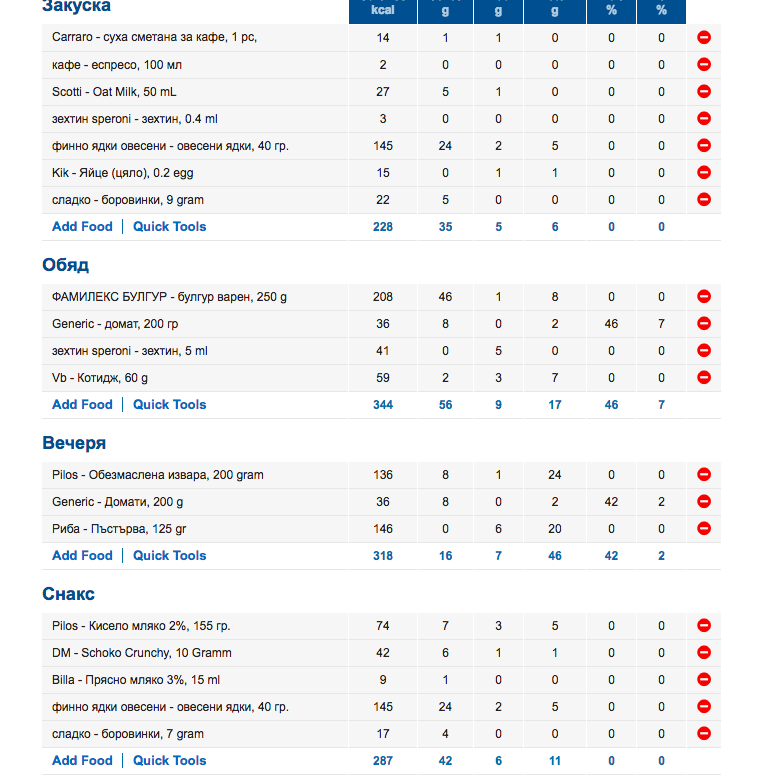The image size is (774, 782).
Task: Delete the Kik Яйце entry
Action: (703, 173)
